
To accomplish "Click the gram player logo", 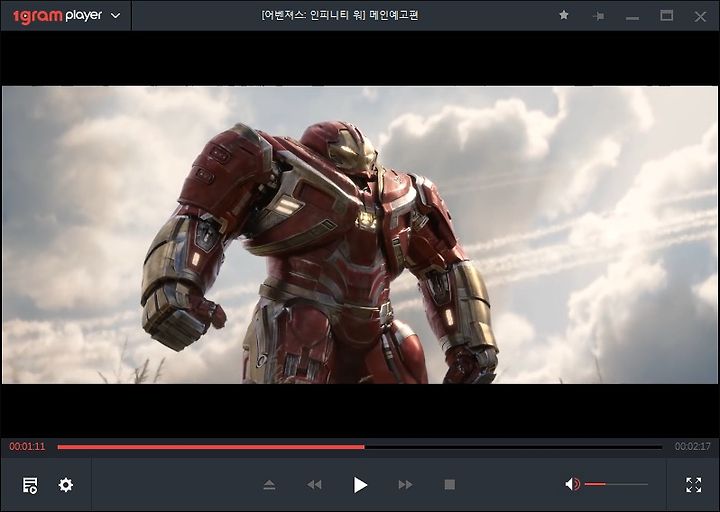I will point(57,16).
